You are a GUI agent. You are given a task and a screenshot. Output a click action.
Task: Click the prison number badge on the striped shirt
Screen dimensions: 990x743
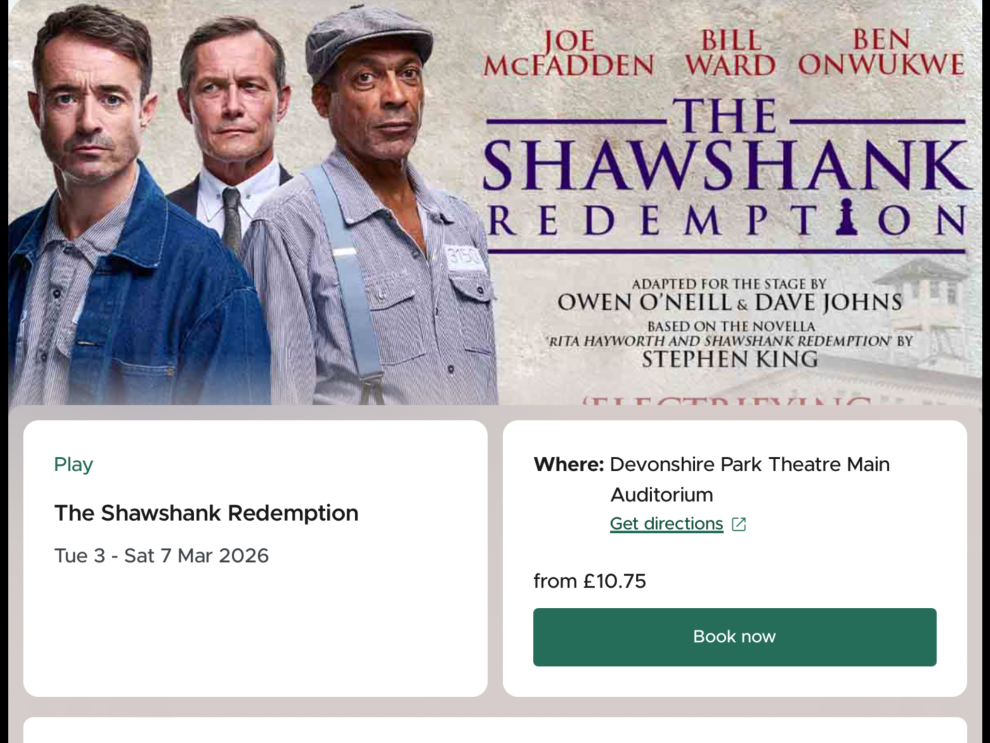tap(464, 258)
